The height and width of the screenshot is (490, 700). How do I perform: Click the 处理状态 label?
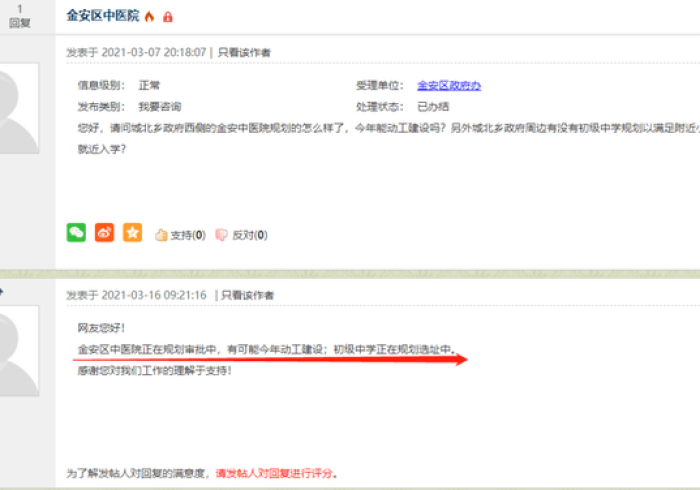pos(379,107)
